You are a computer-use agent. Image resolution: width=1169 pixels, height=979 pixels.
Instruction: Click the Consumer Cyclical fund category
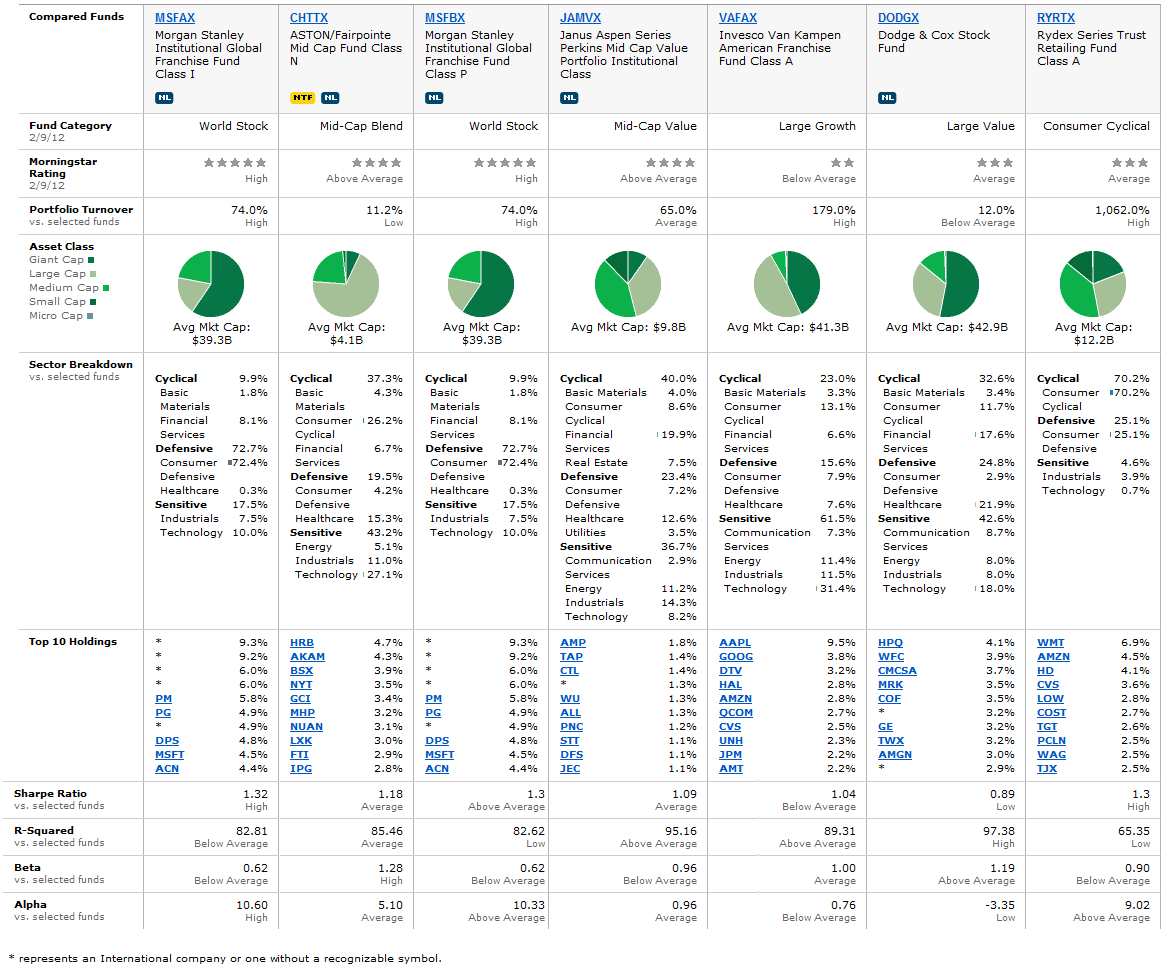1096,126
